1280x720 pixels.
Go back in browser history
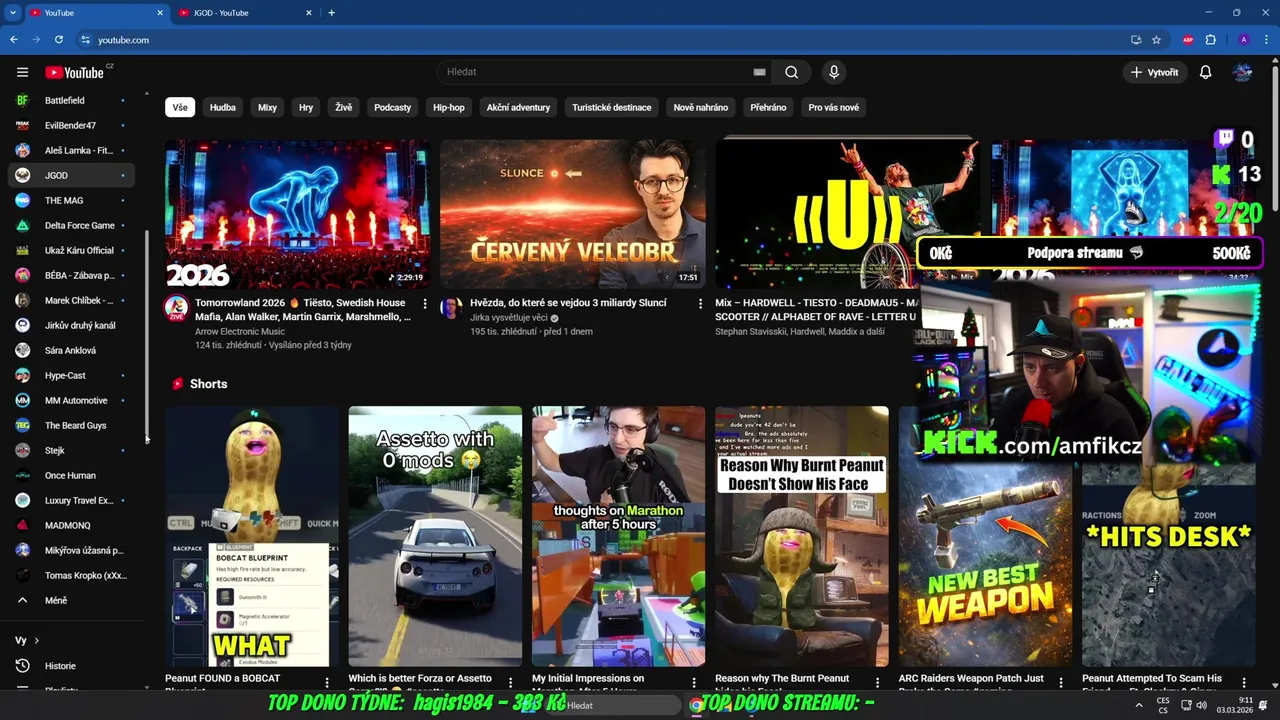click(x=14, y=40)
